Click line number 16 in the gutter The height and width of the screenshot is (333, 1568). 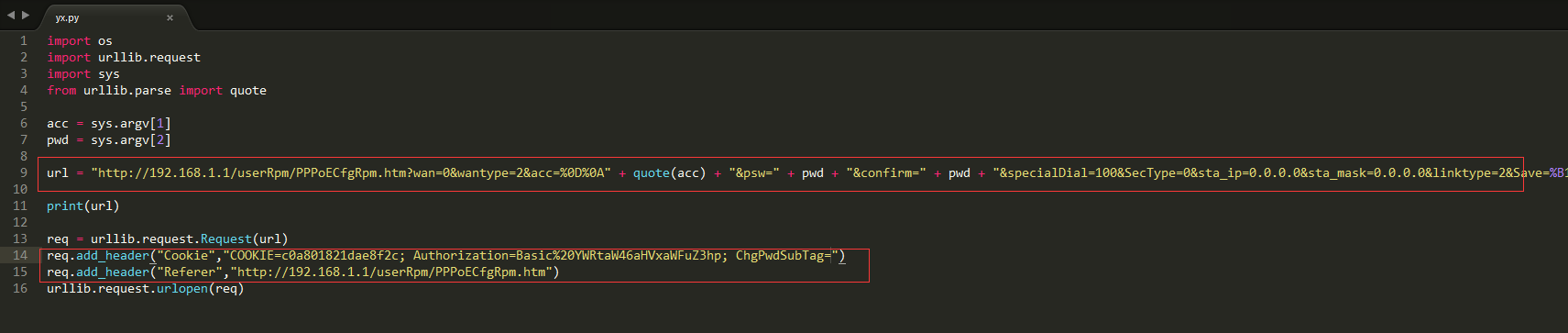(x=20, y=288)
